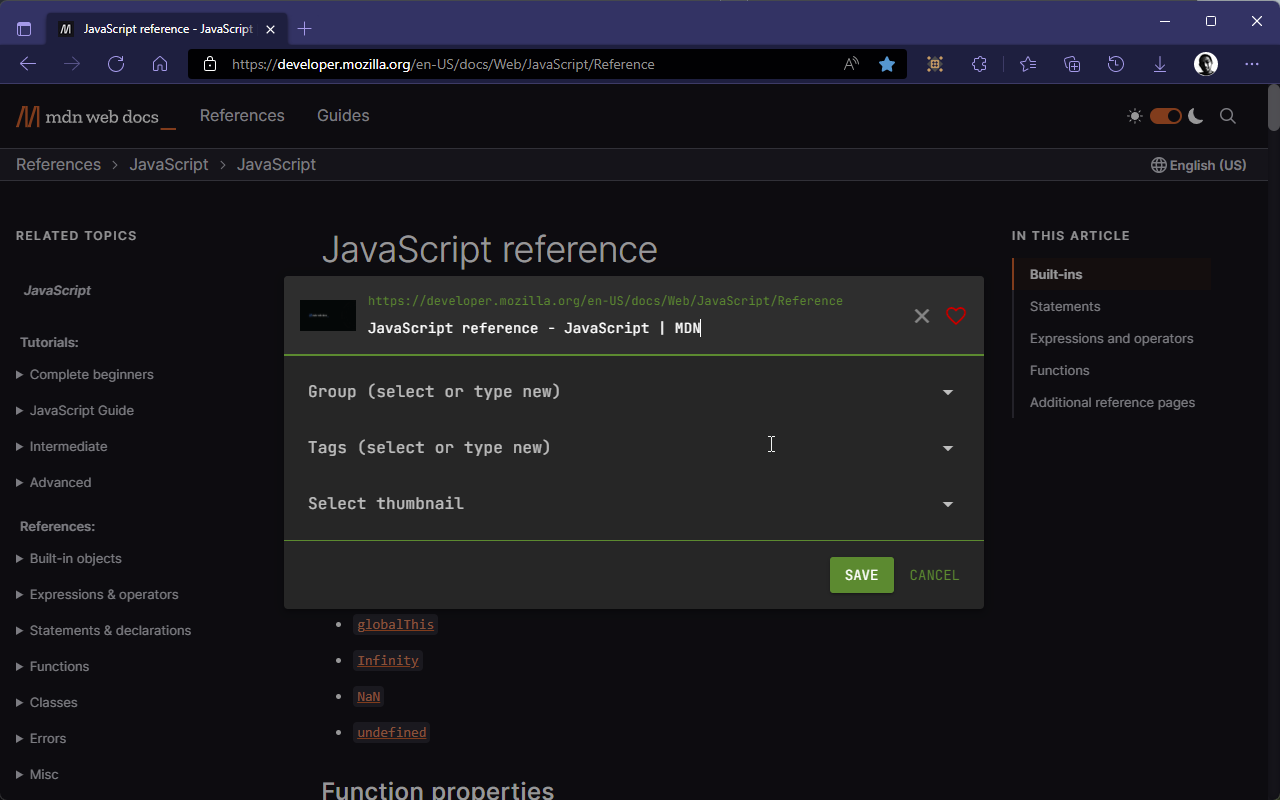Image resolution: width=1280 pixels, height=800 pixels.
Task: Open the browser downloads icon
Action: 1160,64
